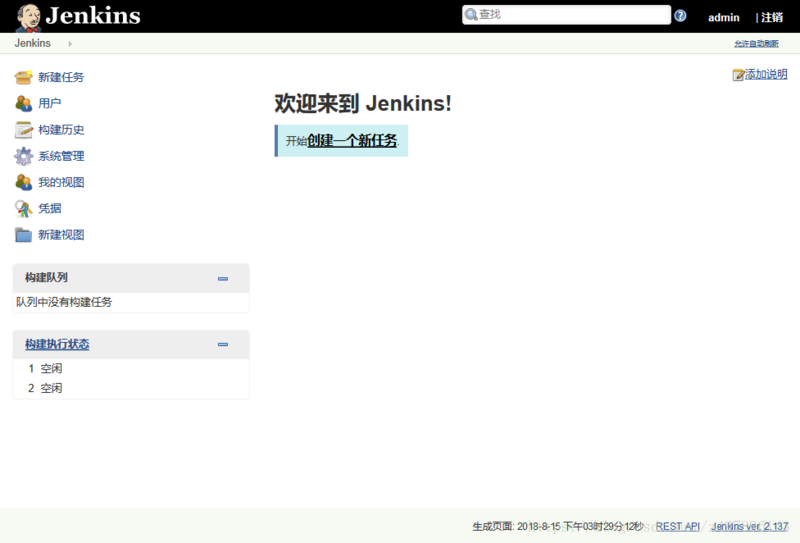Screen dimensions: 800x543
Task: Click the 创建一个新任务 link
Action: click(352, 140)
